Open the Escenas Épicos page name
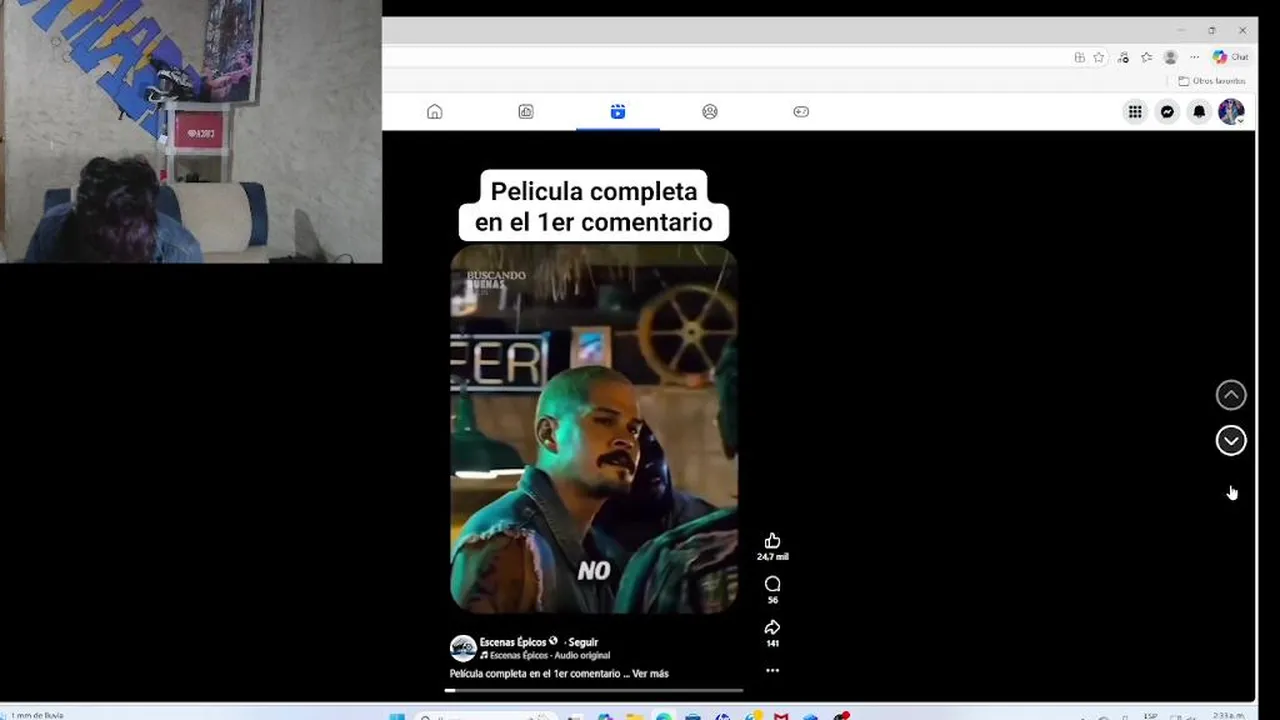Image resolution: width=1280 pixels, height=720 pixels. click(x=513, y=642)
